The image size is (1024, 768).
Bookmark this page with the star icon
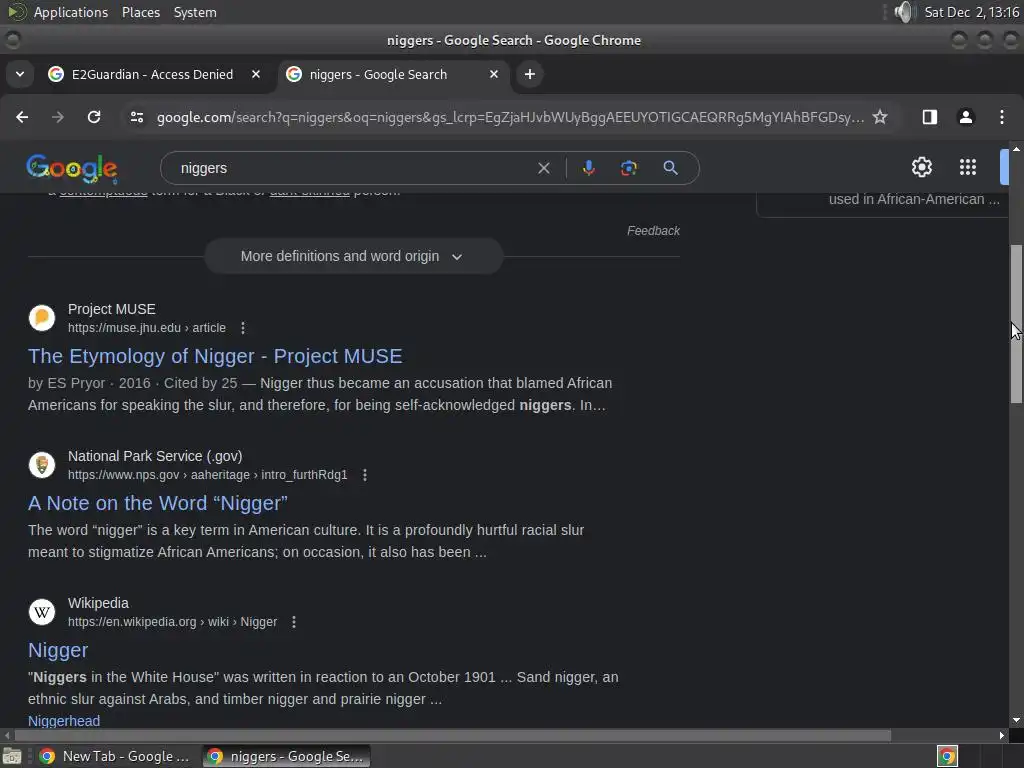[880, 117]
